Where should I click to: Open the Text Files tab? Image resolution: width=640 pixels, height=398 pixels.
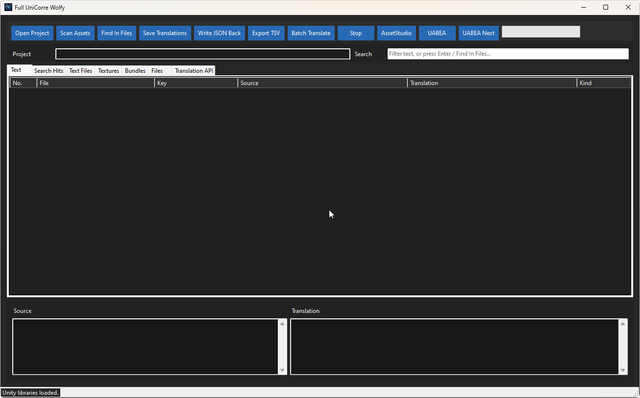(x=80, y=71)
